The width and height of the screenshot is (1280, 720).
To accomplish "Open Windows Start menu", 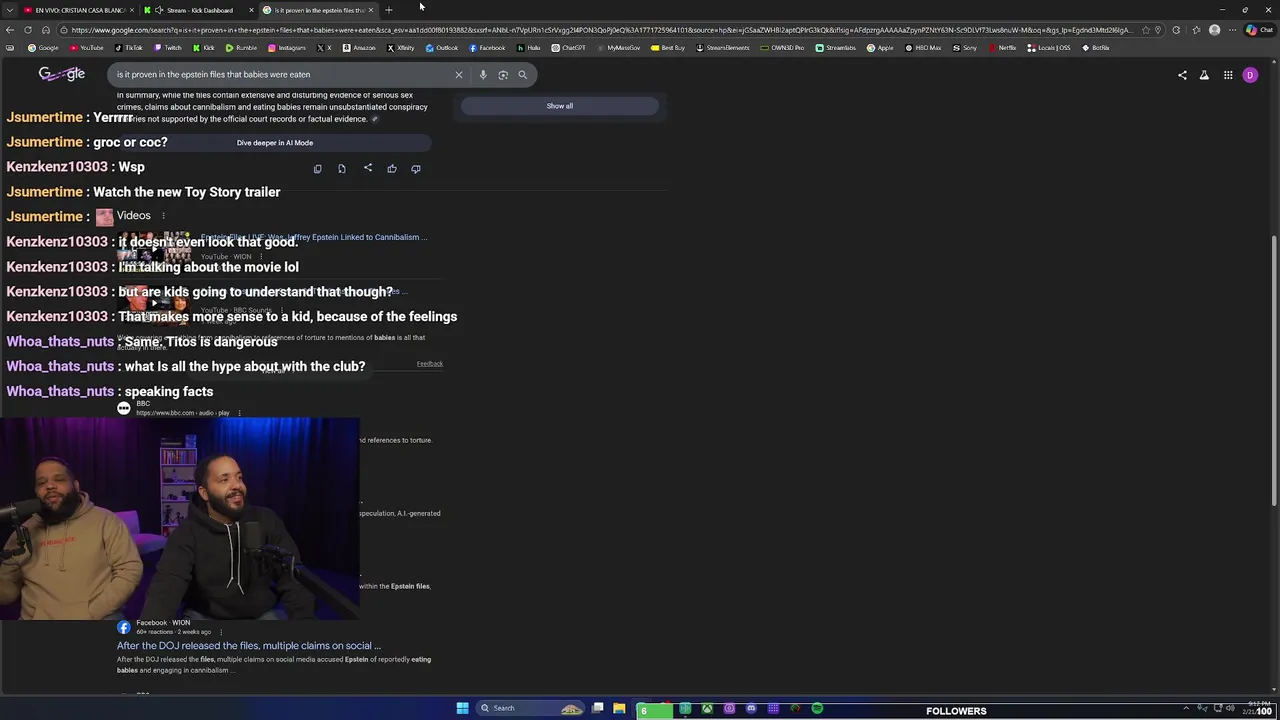I will point(462,708).
